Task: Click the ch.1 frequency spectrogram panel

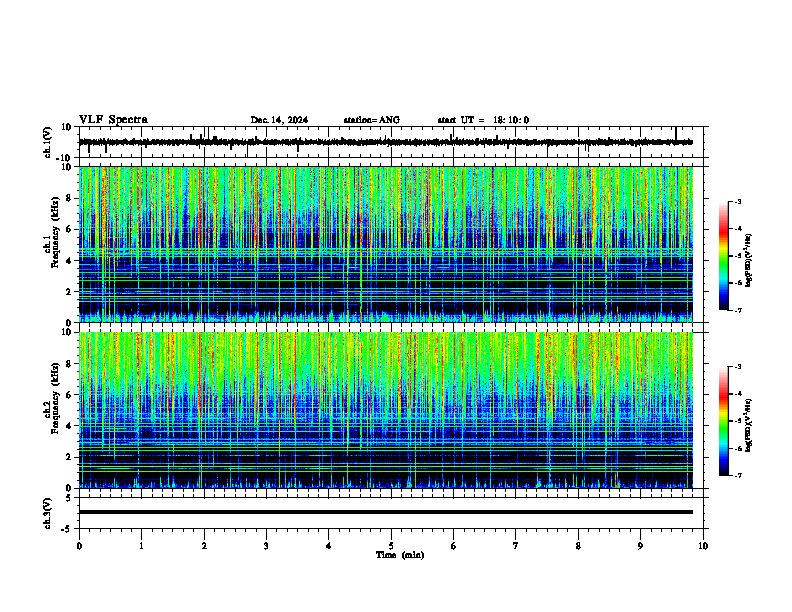Action: click(386, 244)
